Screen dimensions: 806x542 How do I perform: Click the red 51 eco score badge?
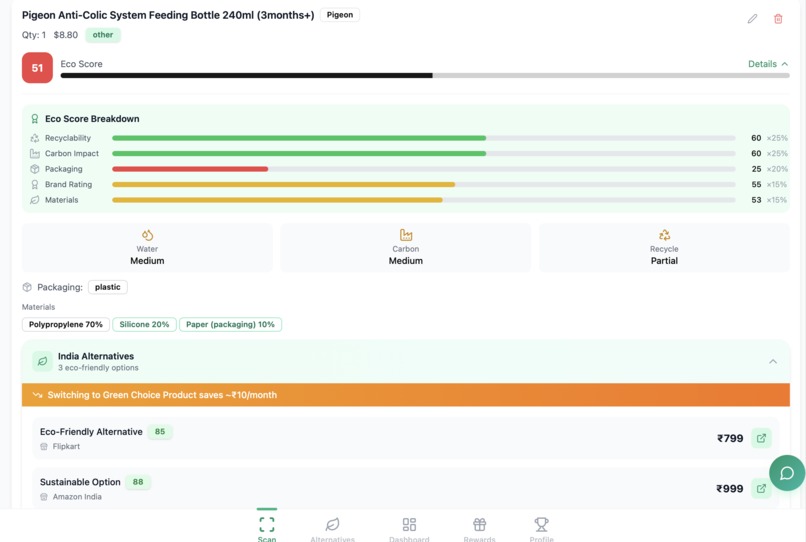pyautogui.click(x=37, y=67)
